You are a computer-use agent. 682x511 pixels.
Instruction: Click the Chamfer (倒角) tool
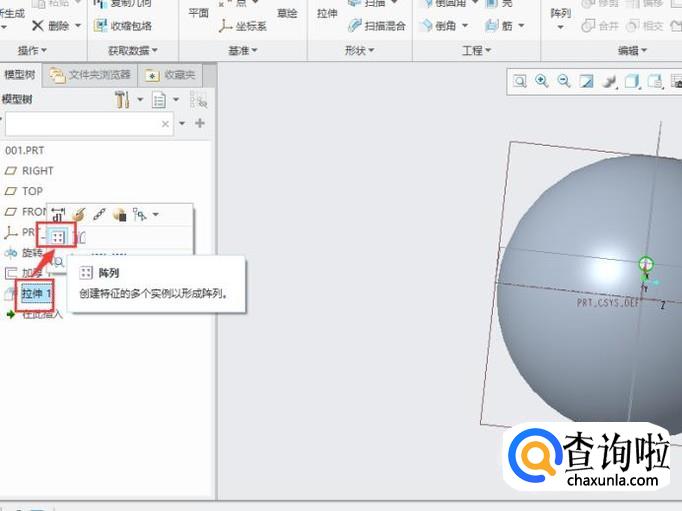pos(438,26)
